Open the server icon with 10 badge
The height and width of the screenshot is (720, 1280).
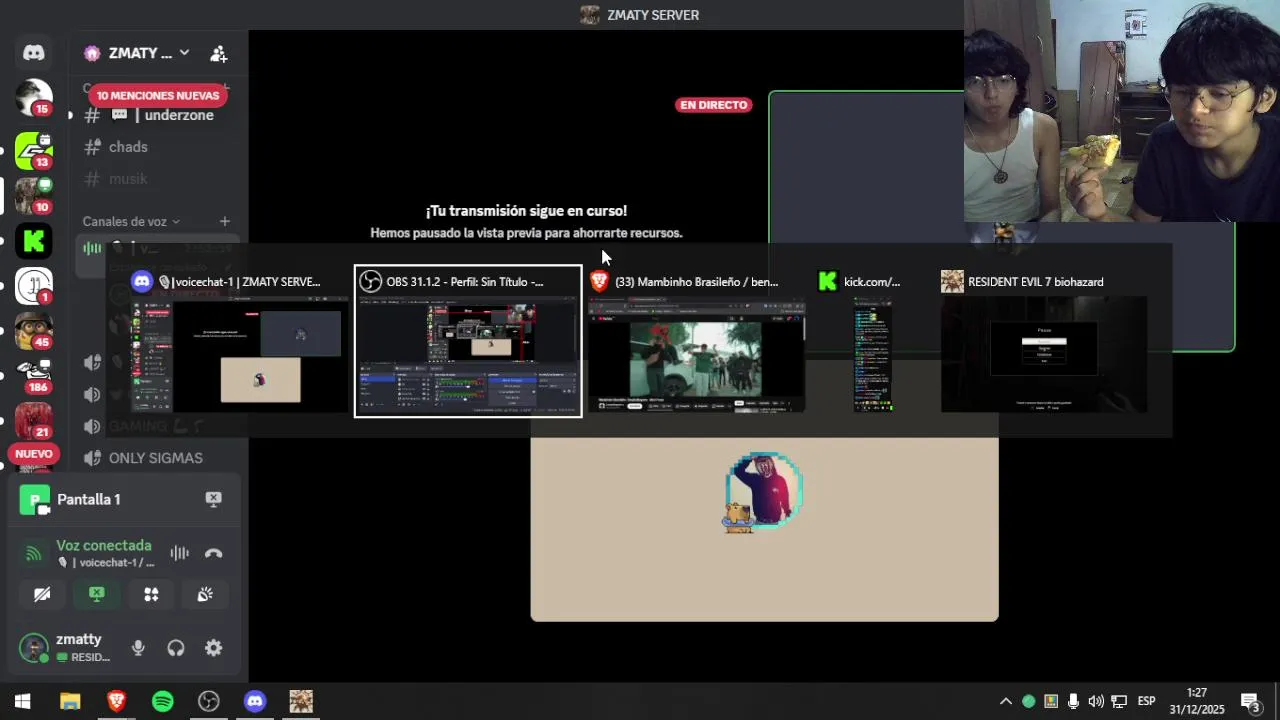tap(34, 196)
